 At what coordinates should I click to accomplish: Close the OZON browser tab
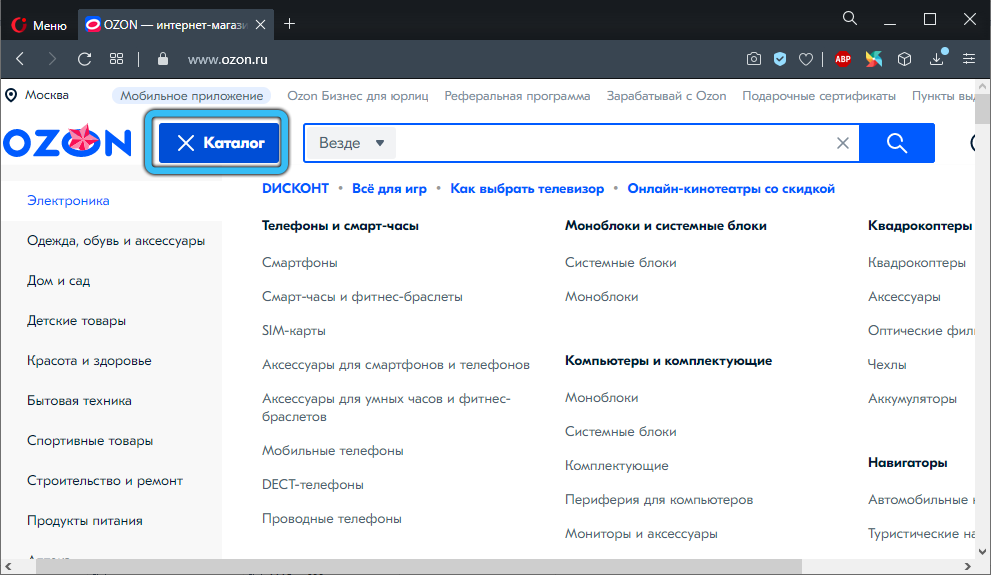point(260,25)
